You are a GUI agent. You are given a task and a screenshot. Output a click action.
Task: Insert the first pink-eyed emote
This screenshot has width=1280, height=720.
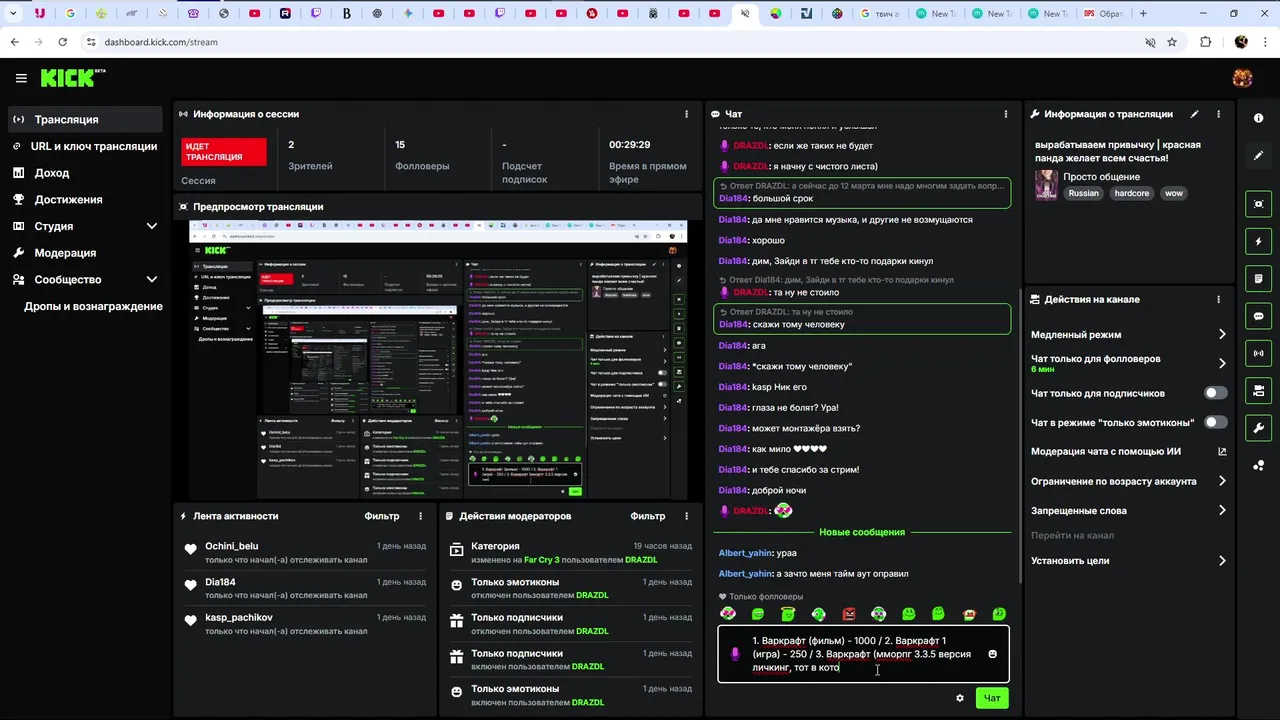(x=728, y=614)
